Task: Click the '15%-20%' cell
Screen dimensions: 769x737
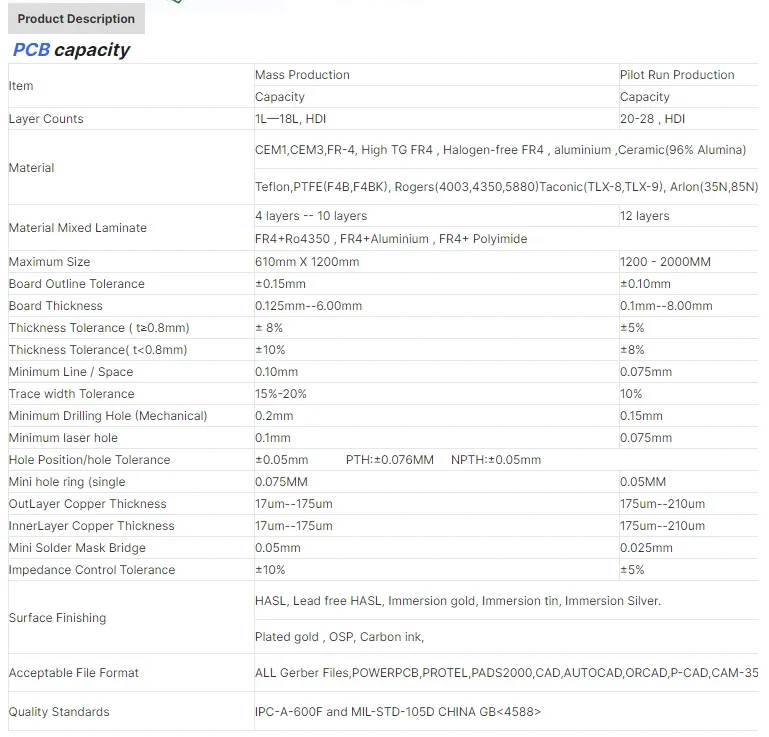Action: (281, 394)
